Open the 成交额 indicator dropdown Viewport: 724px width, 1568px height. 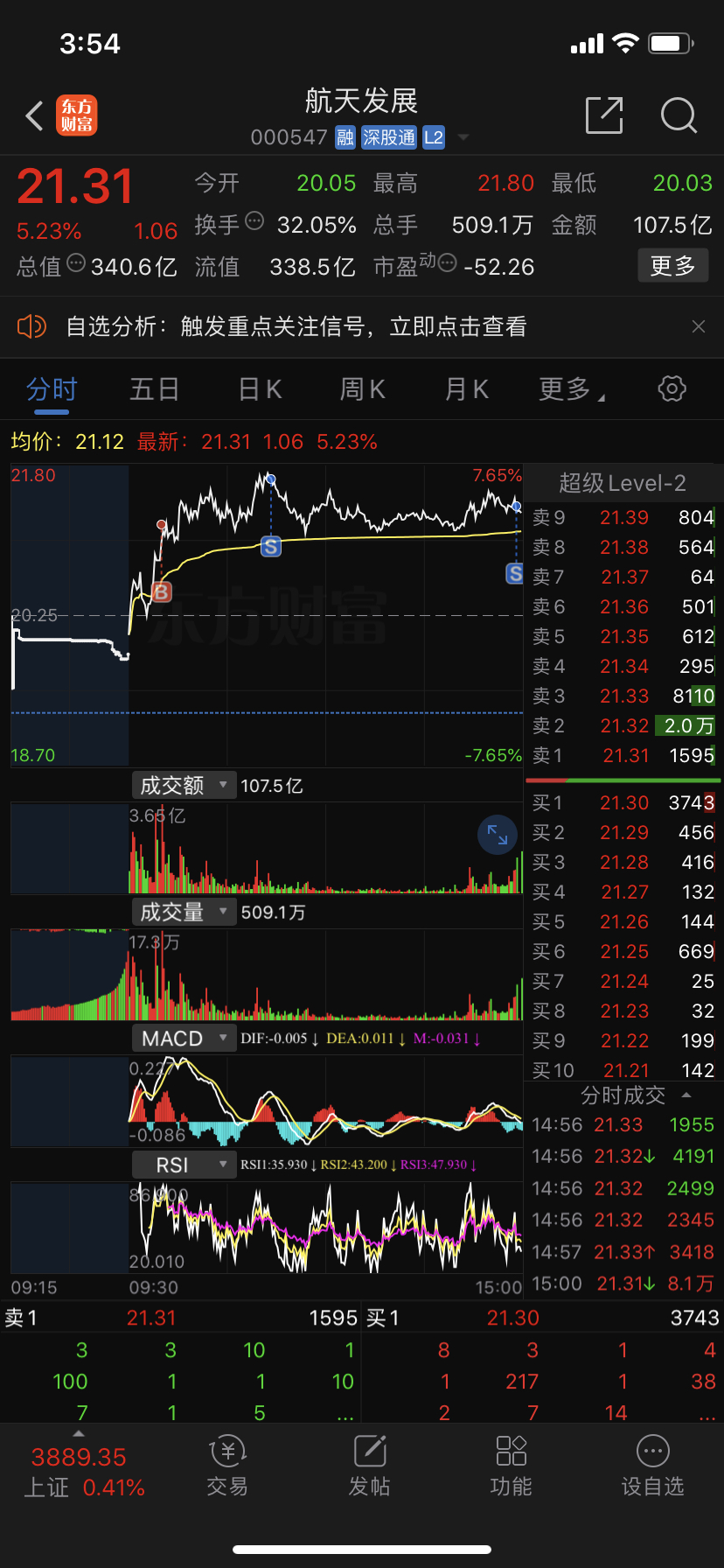coord(184,786)
